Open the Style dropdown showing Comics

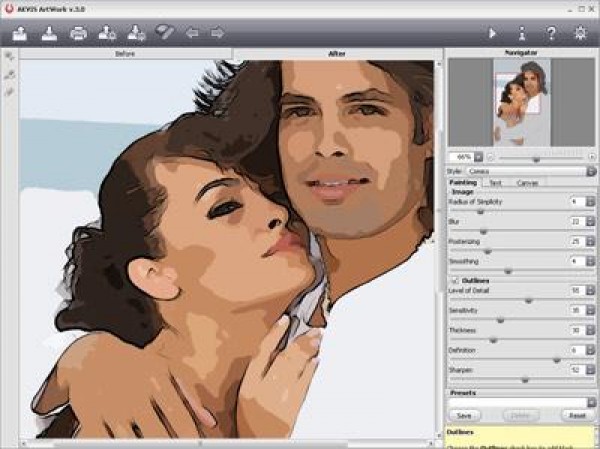590,171
